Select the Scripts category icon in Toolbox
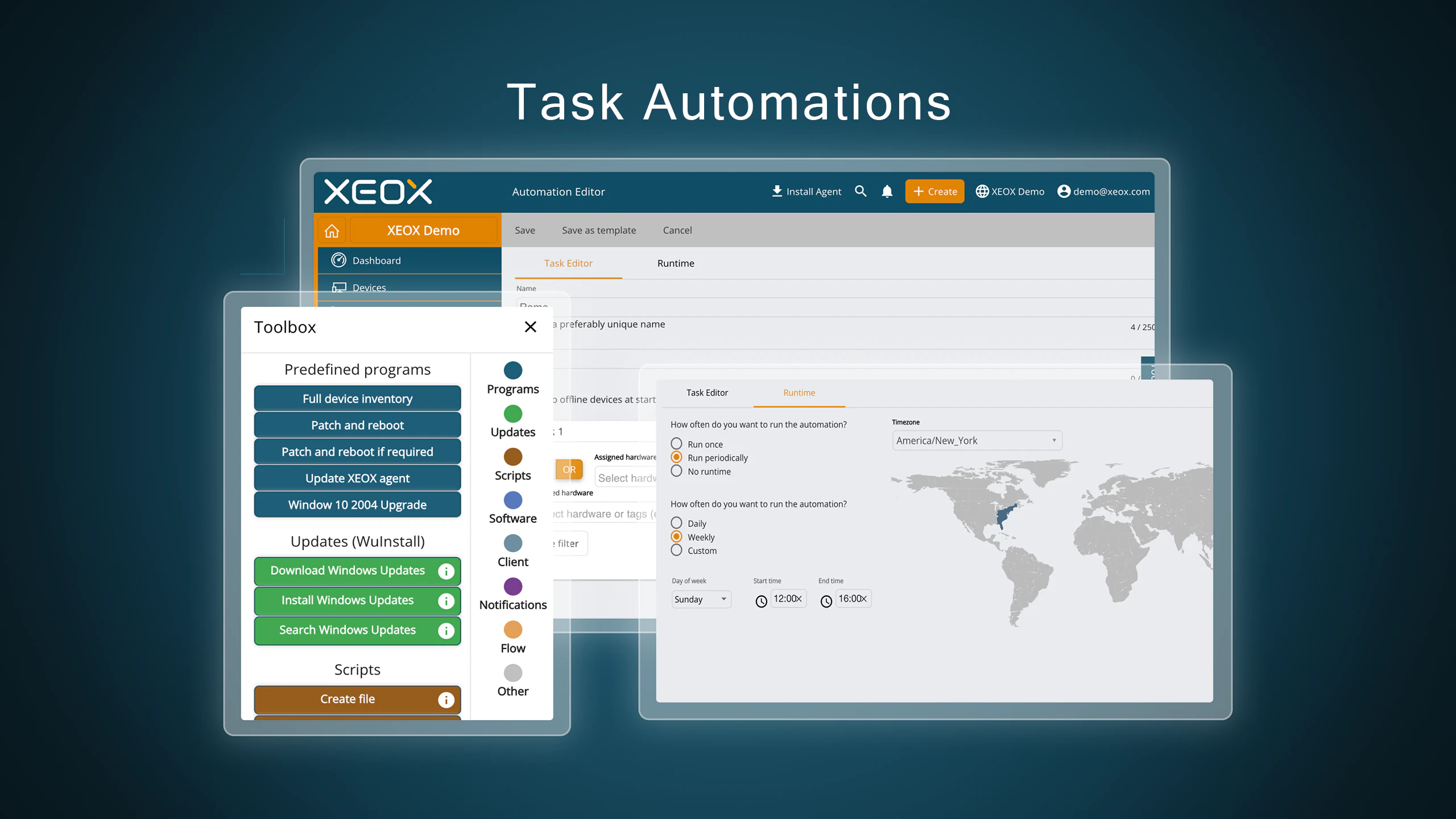The image size is (1456, 819). pos(512,457)
